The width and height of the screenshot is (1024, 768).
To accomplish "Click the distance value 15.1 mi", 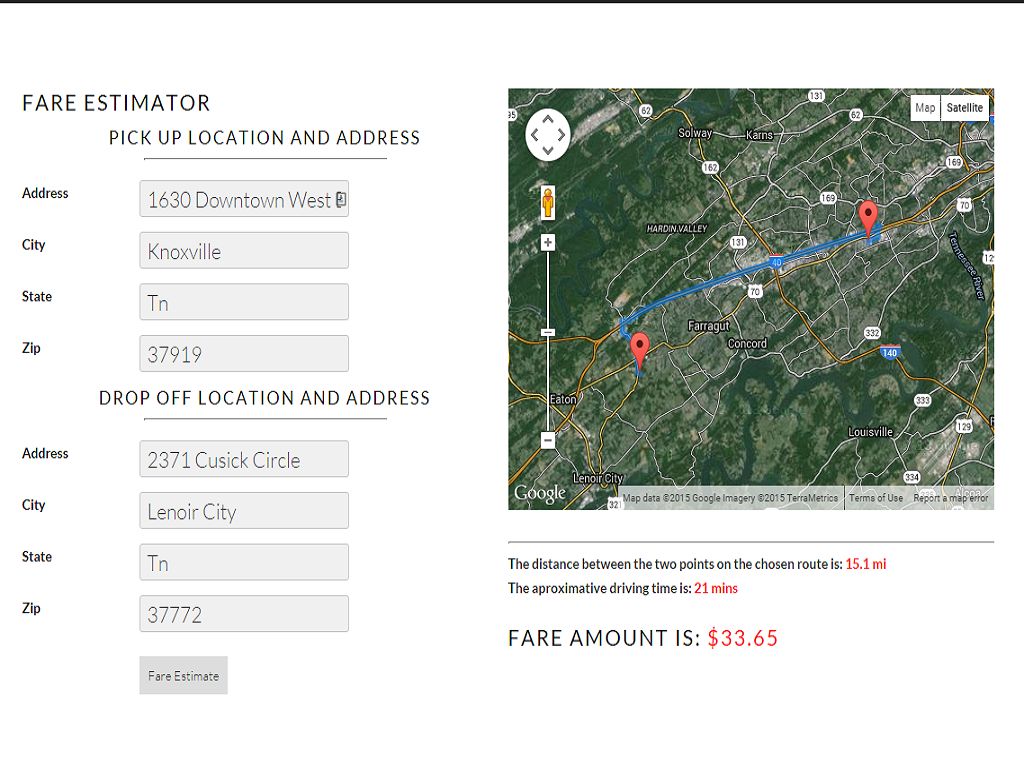I will [866, 564].
